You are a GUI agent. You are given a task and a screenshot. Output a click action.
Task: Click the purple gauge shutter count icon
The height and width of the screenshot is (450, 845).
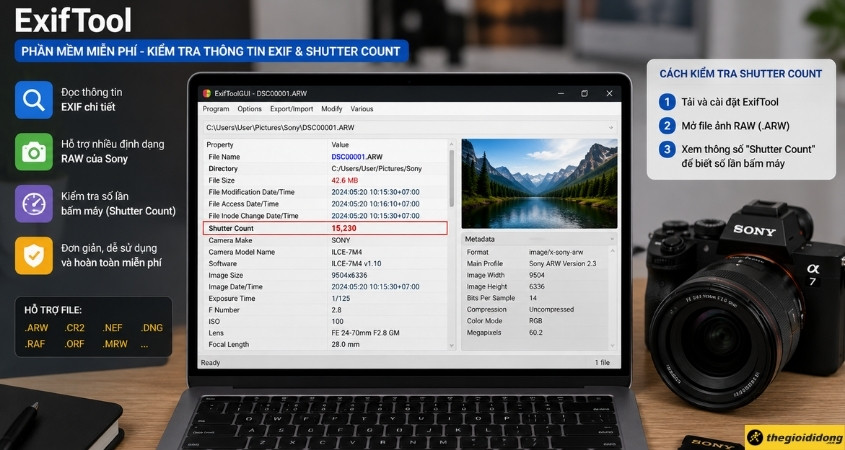coord(34,204)
